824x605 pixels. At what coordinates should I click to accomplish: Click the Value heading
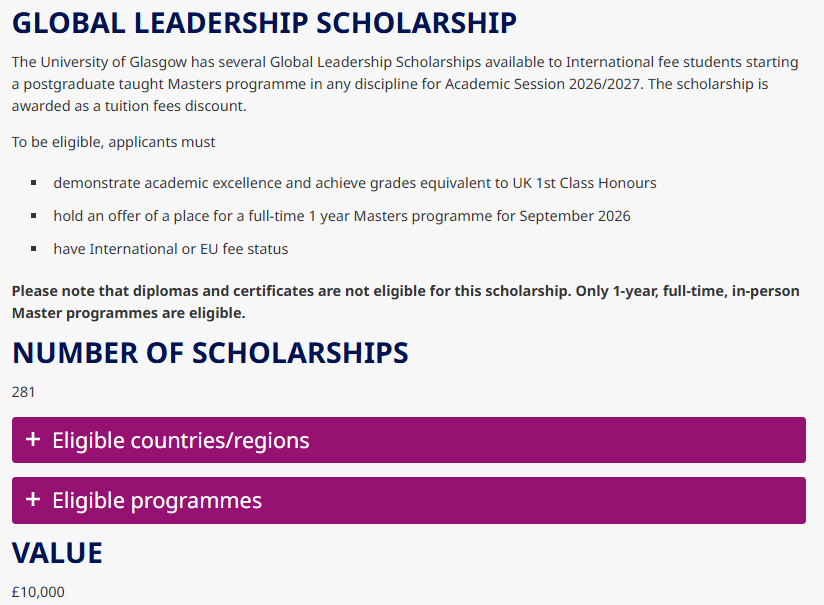57,553
